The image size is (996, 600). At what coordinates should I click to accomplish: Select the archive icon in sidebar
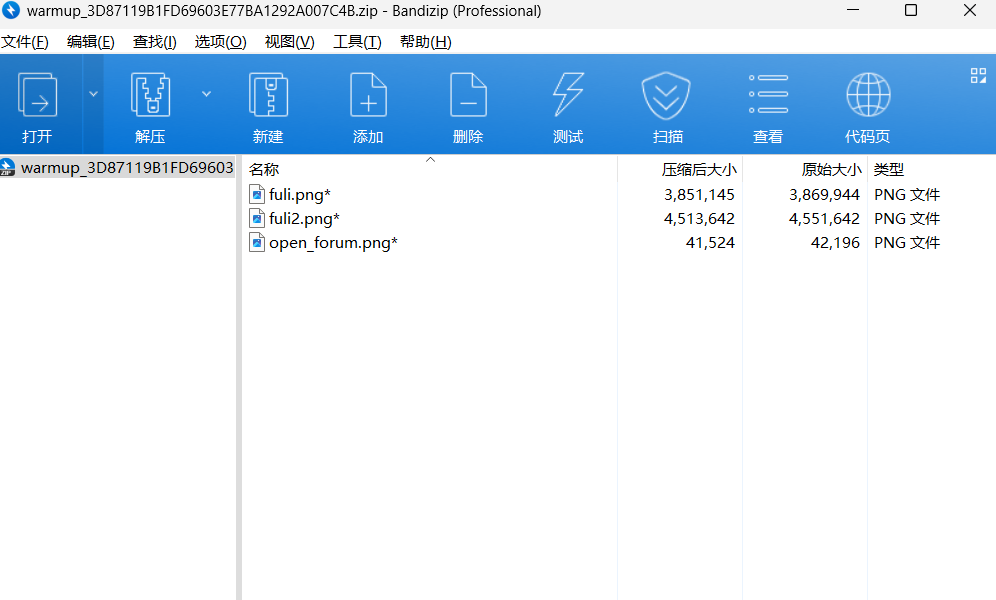point(9,167)
